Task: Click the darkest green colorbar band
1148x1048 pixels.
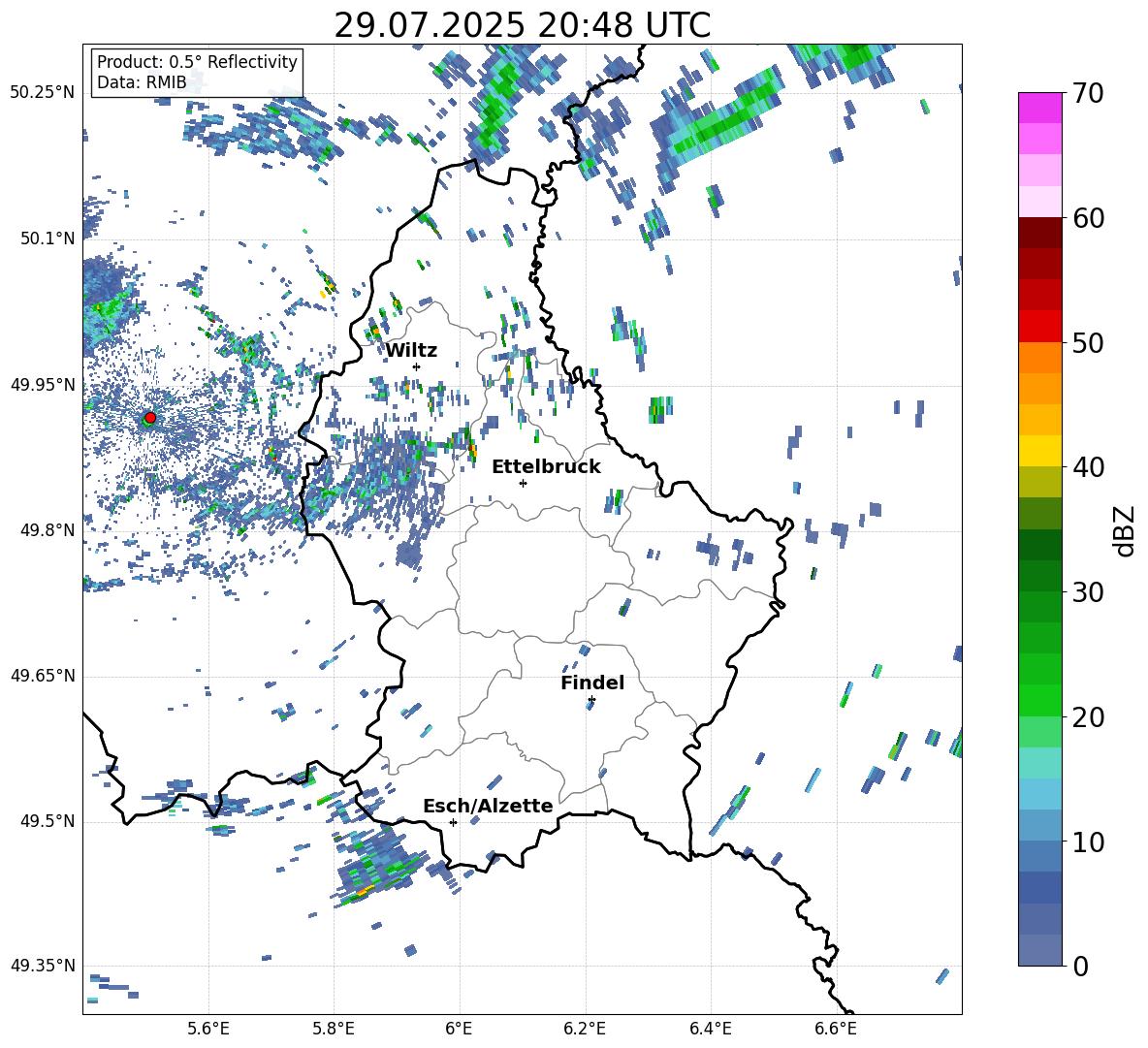Action: [1039, 545]
